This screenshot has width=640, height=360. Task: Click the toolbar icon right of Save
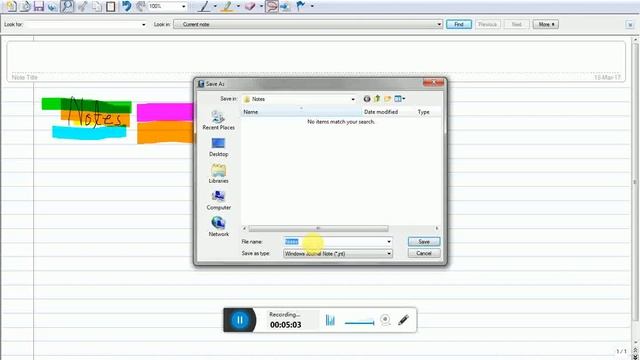pos(52,6)
